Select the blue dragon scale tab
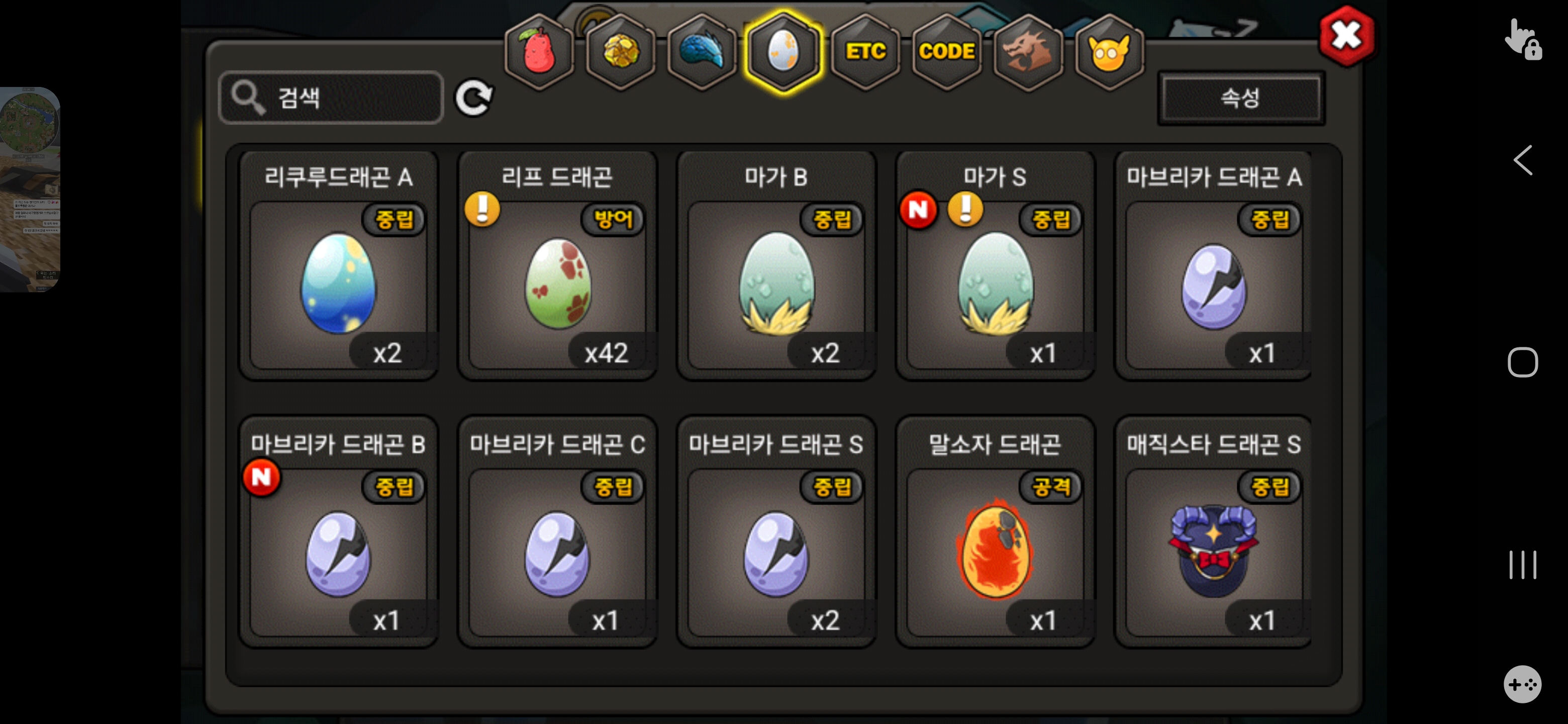The width and height of the screenshot is (1568, 724). [702, 52]
